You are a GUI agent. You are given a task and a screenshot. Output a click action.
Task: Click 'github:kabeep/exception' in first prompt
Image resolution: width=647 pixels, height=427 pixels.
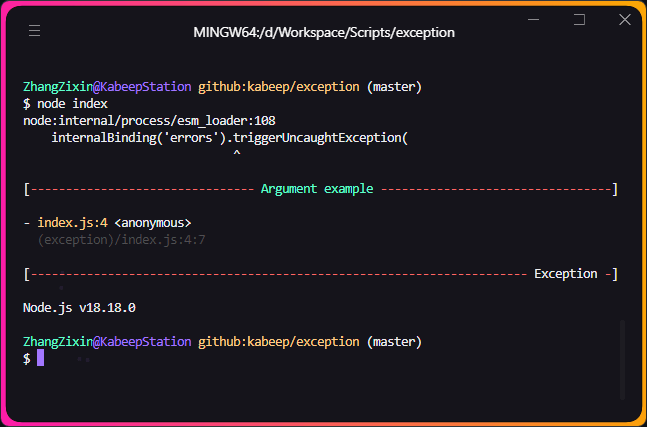point(279,87)
